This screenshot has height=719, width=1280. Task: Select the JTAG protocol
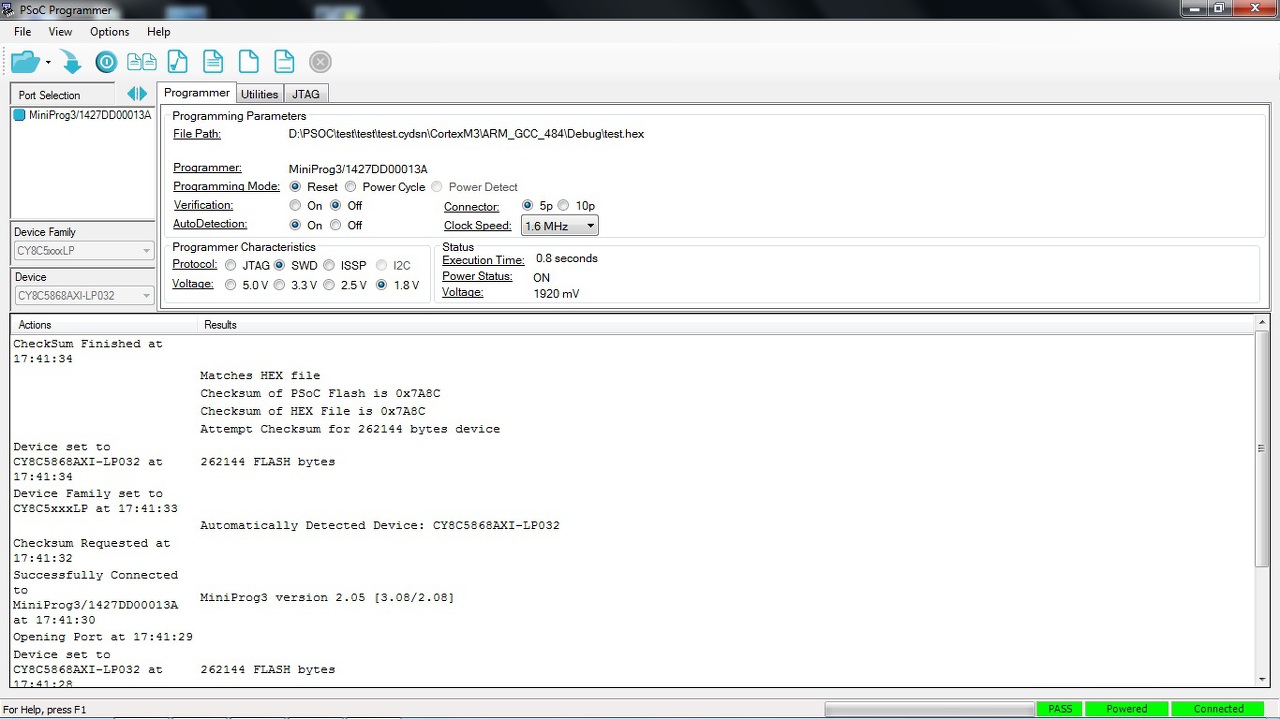tap(231, 266)
